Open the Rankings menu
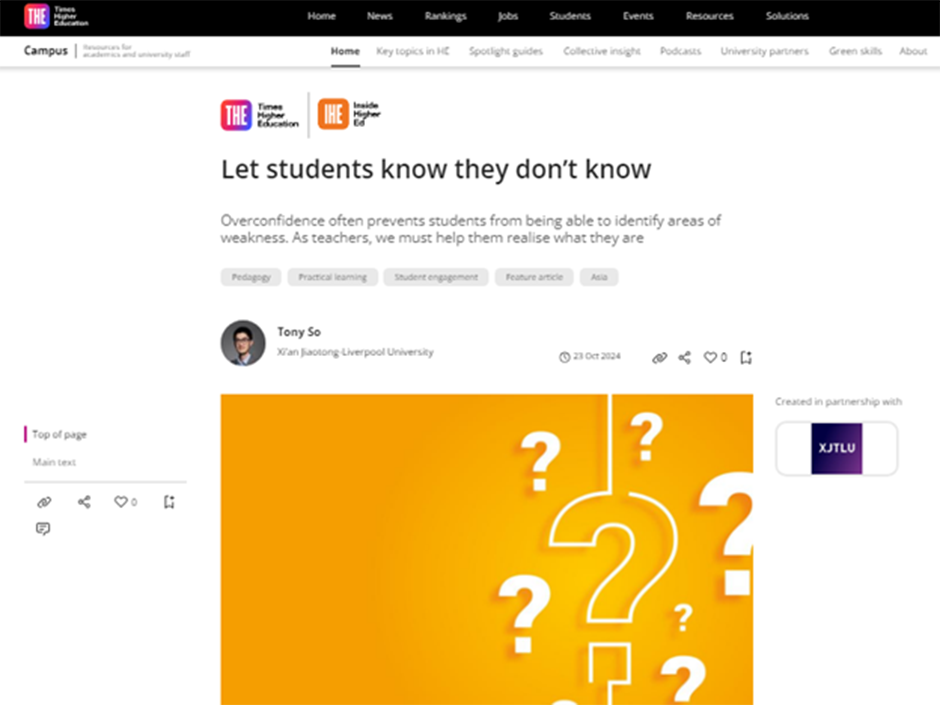The image size is (940, 705). pos(445,16)
